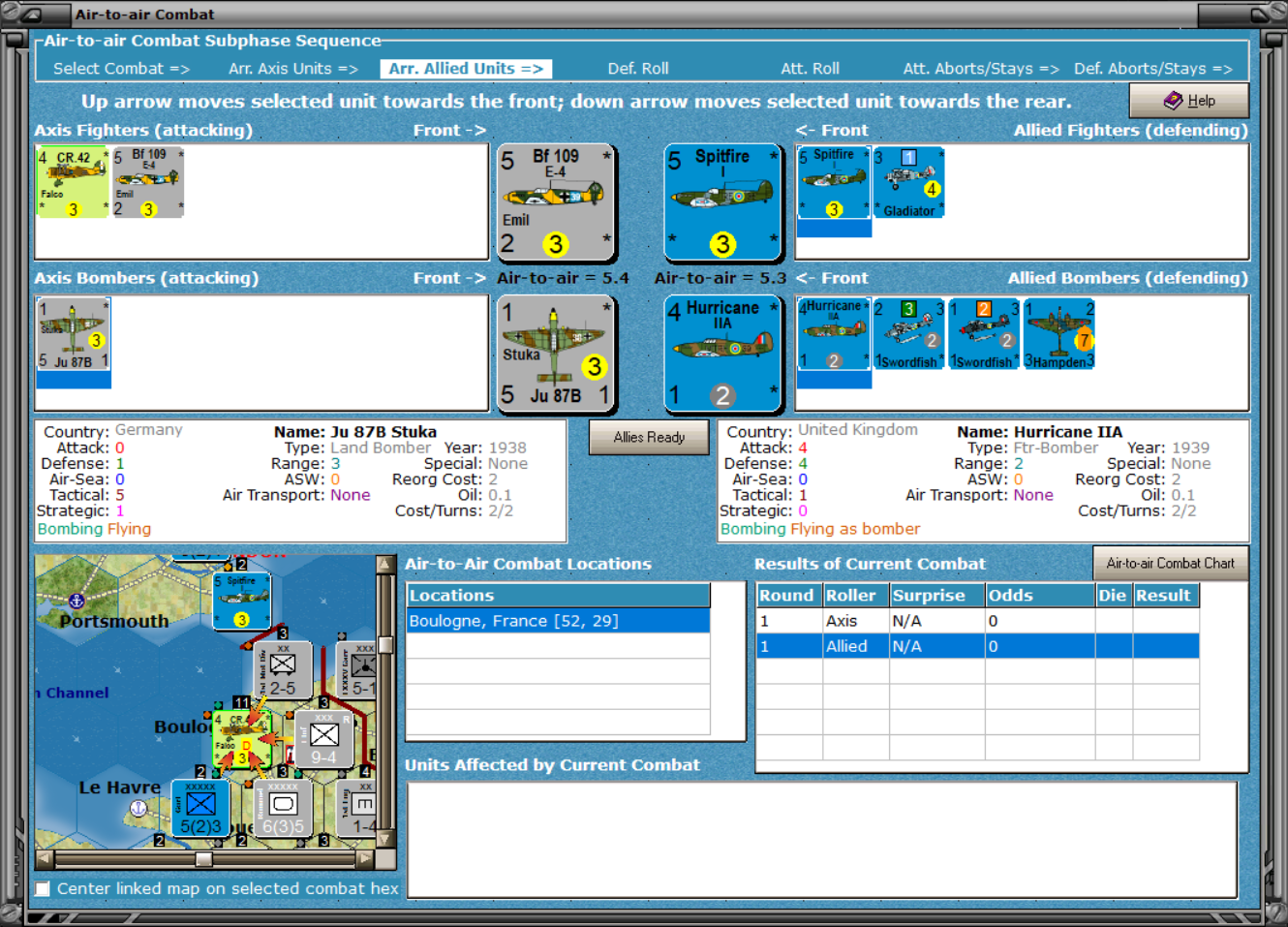This screenshot has height=927, width=1288.
Task: Go to Arr. Axis Units subphase
Action: pyautogui.click(x=293, y=69)
